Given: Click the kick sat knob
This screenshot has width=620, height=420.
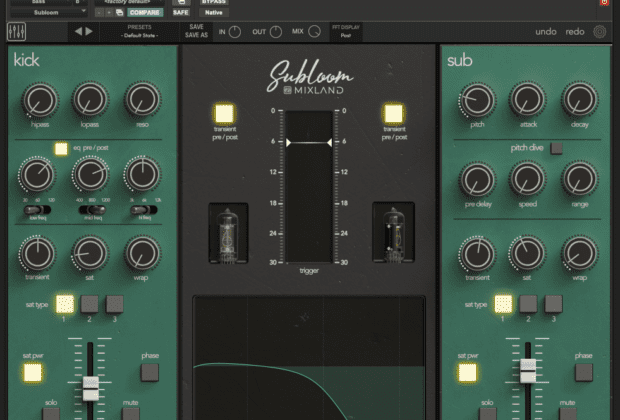Looking at the screenshot, I should [x=90, y=254].
